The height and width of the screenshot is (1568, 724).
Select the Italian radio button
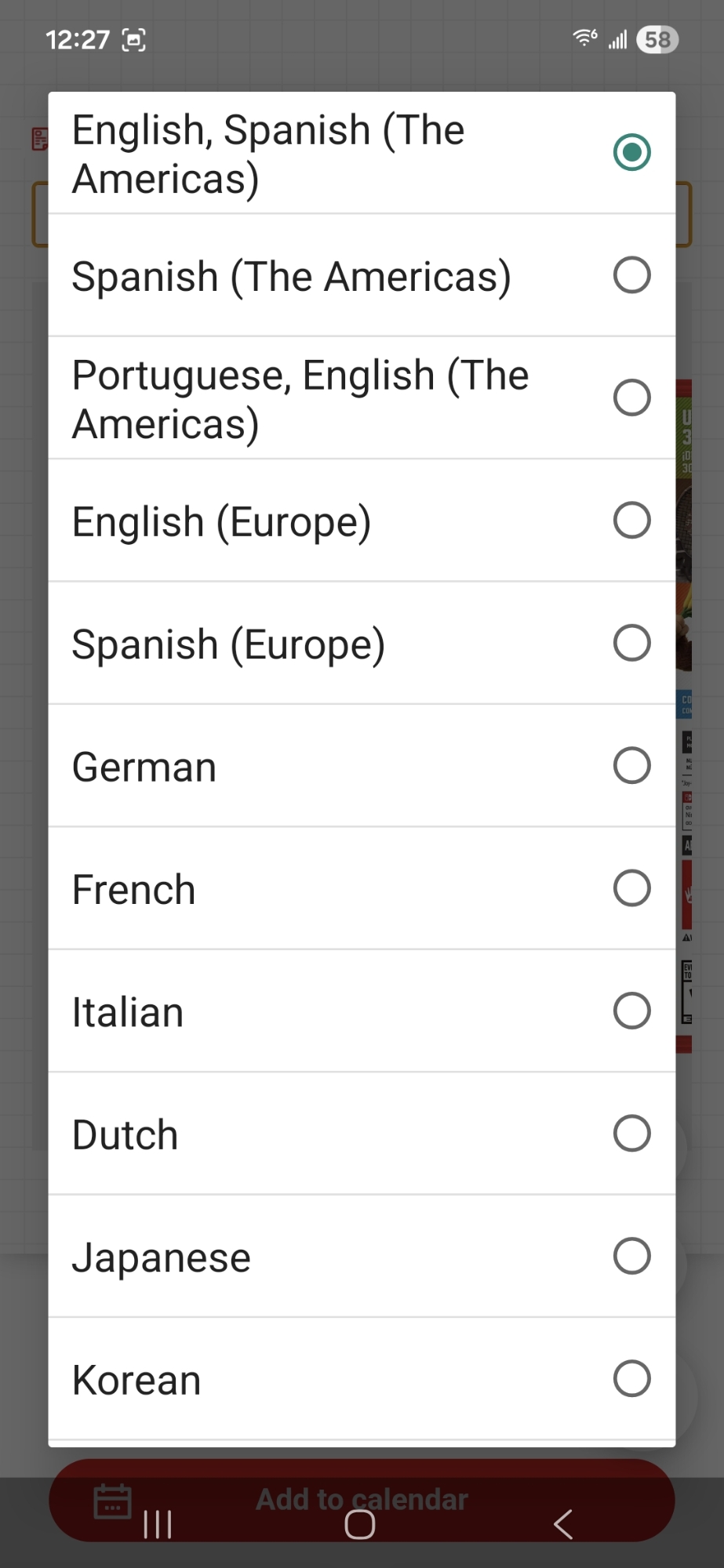[631, 1011]
